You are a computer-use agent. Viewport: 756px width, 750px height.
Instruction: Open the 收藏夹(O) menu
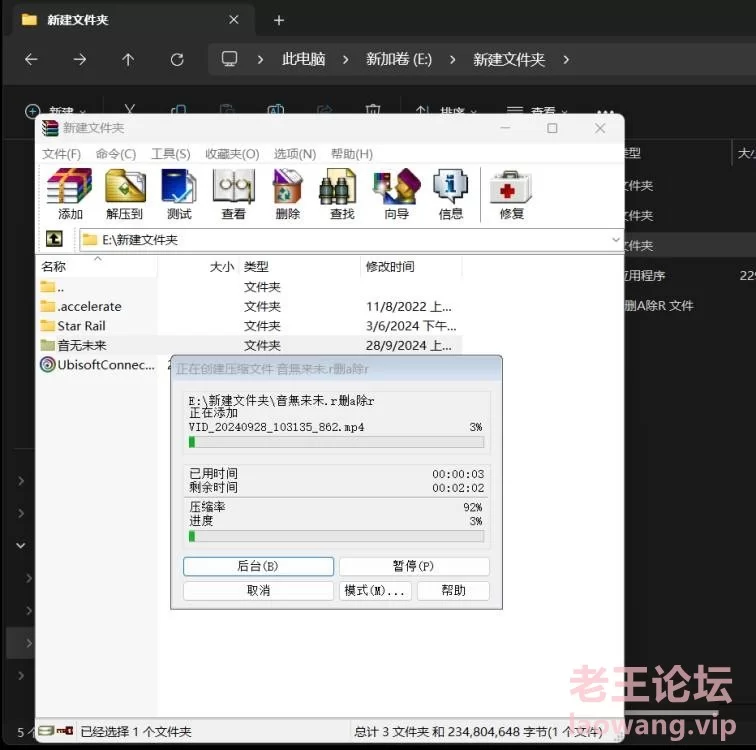coord(232,154)
